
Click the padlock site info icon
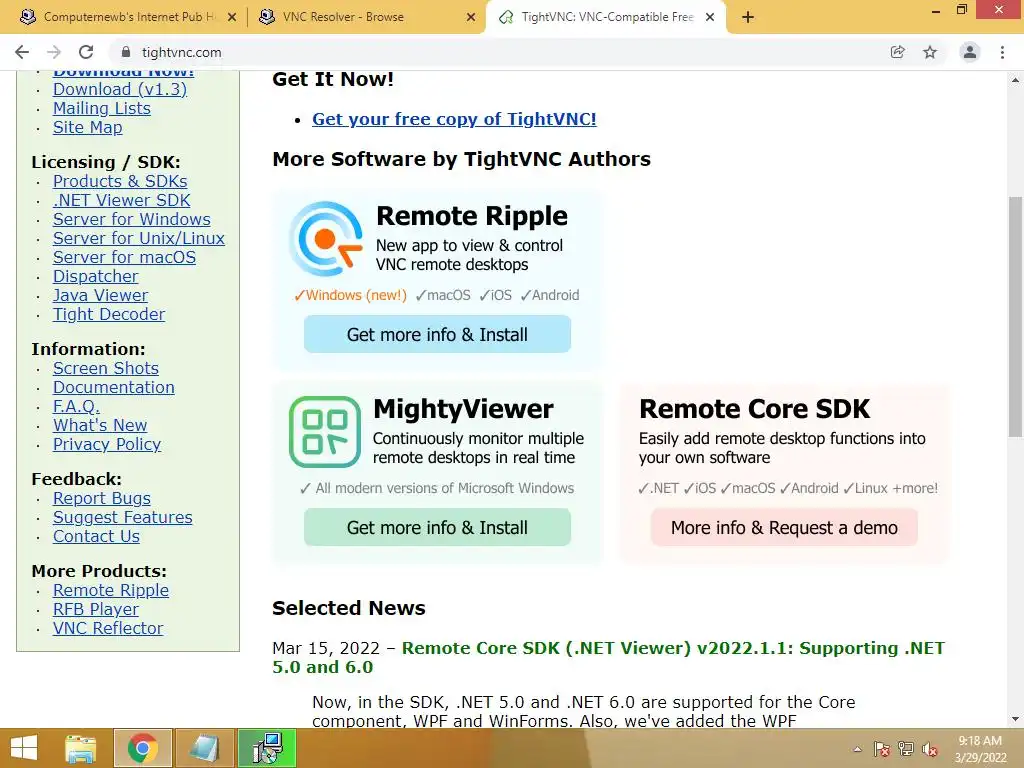point(126,52)
